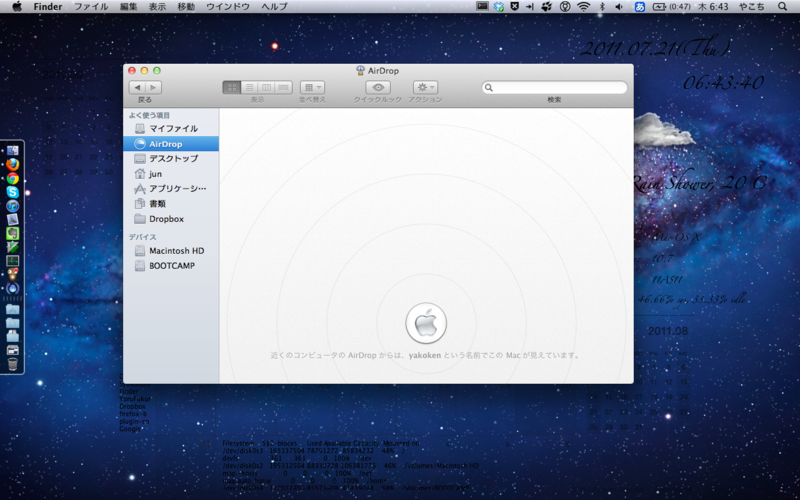Click the terminal-style menu bar icon

[x=482, y=7]
